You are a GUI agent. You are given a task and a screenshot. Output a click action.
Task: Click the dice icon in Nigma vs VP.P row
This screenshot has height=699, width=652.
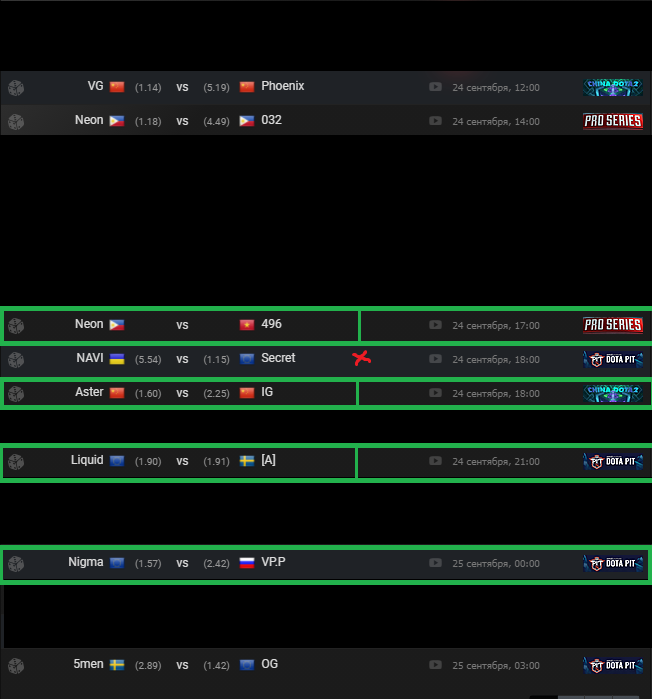pos(16,564)
